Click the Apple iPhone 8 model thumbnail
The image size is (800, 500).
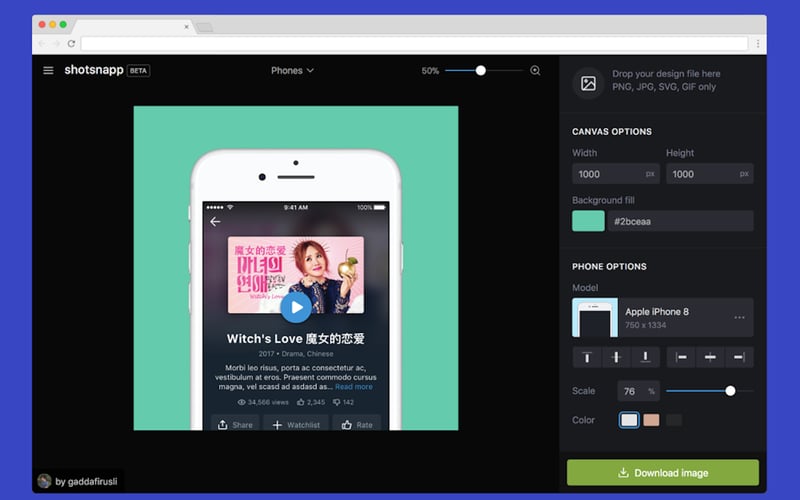[595, 317]
